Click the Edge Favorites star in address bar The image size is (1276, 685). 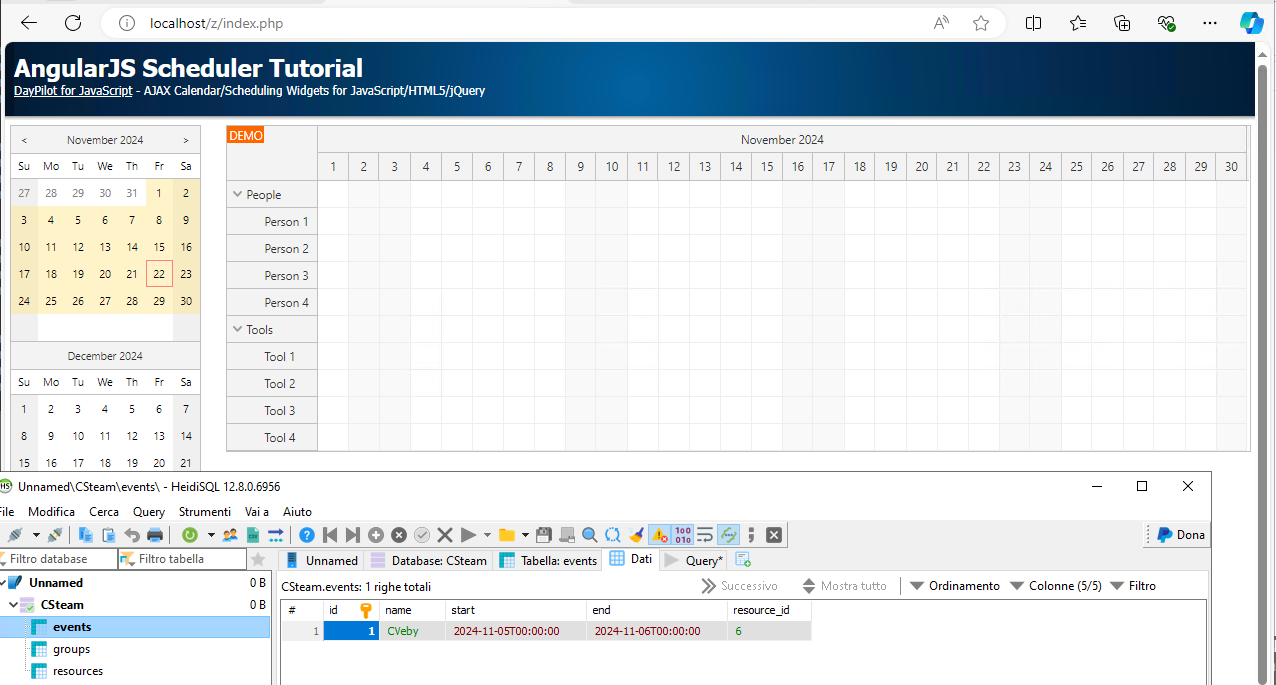[x=981, y=22]
